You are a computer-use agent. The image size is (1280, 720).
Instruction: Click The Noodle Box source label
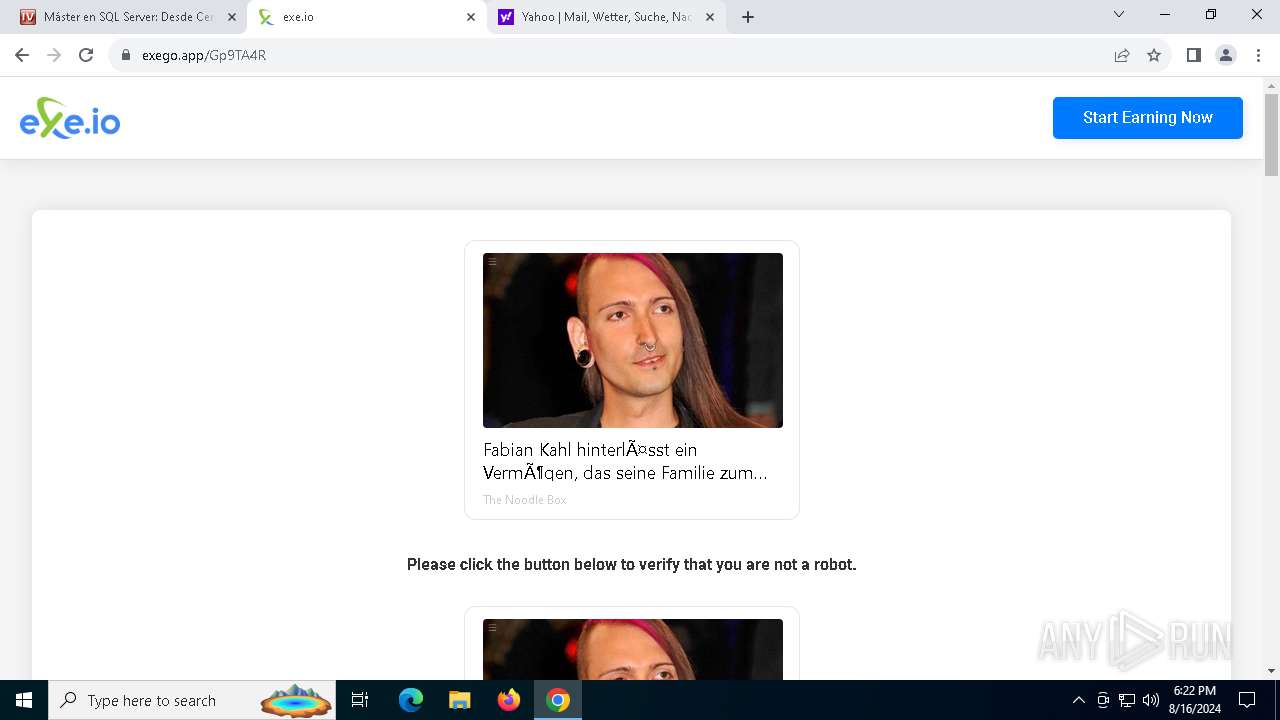point(525,500)
